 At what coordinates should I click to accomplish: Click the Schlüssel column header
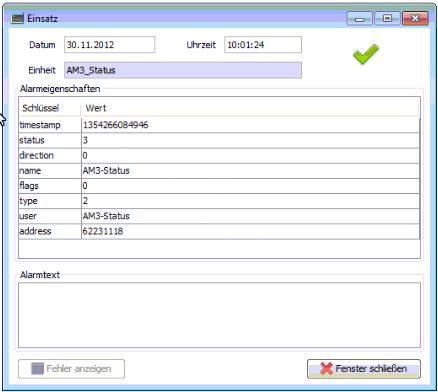[50, 108]
